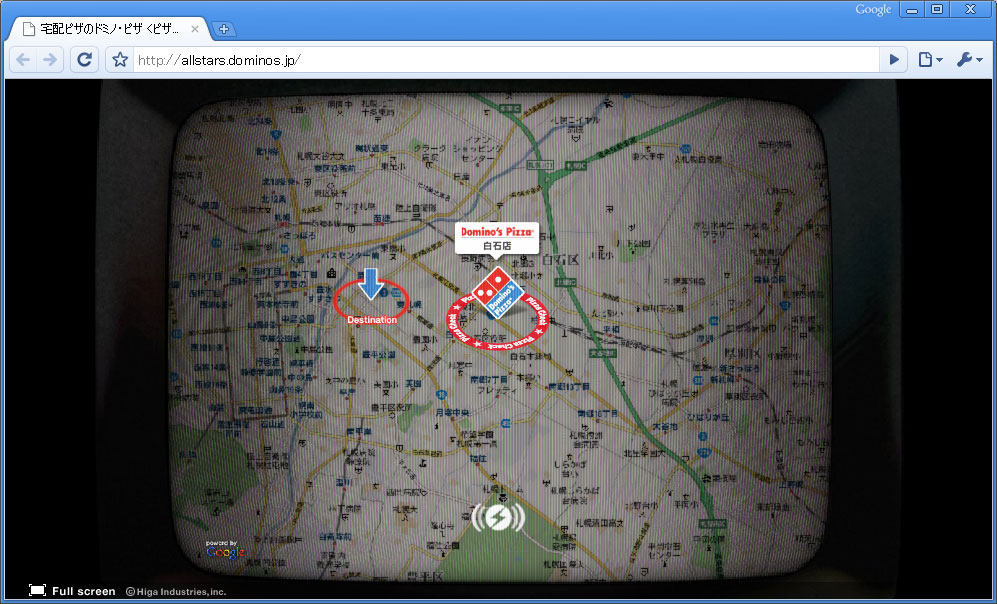This screenshot has height=604, width=997.
Task: Click the address bar showing allstars.dominos.jp
Action: [x=505, y=60]
